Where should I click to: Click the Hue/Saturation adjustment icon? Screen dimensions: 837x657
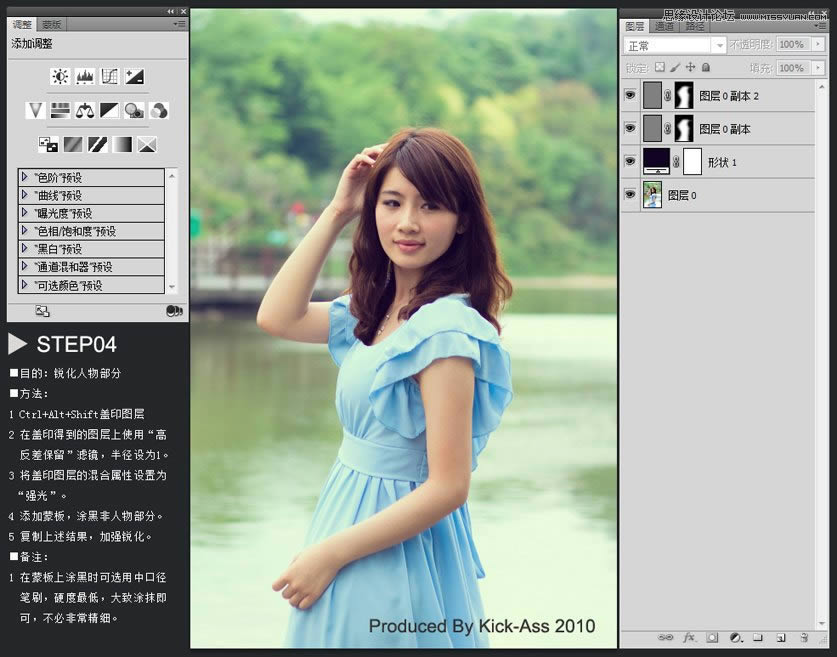pyautogui.click(x=60, y=110)
